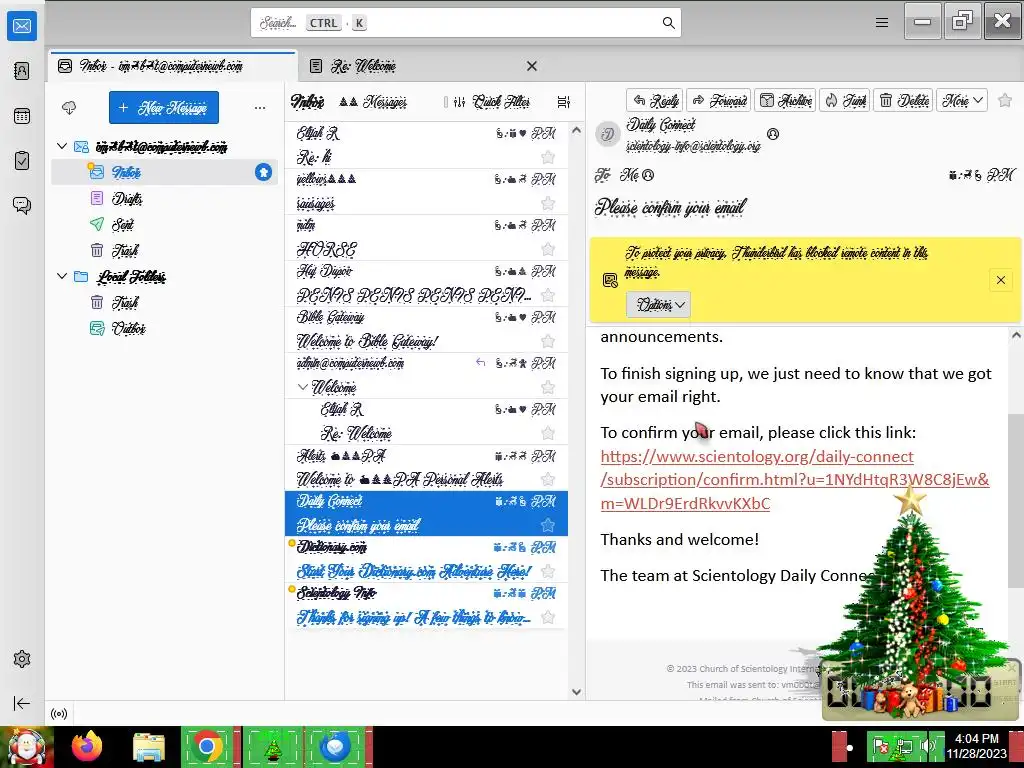Select the Drafts folder
The image size is (1024, 768).
click(165, 199)
